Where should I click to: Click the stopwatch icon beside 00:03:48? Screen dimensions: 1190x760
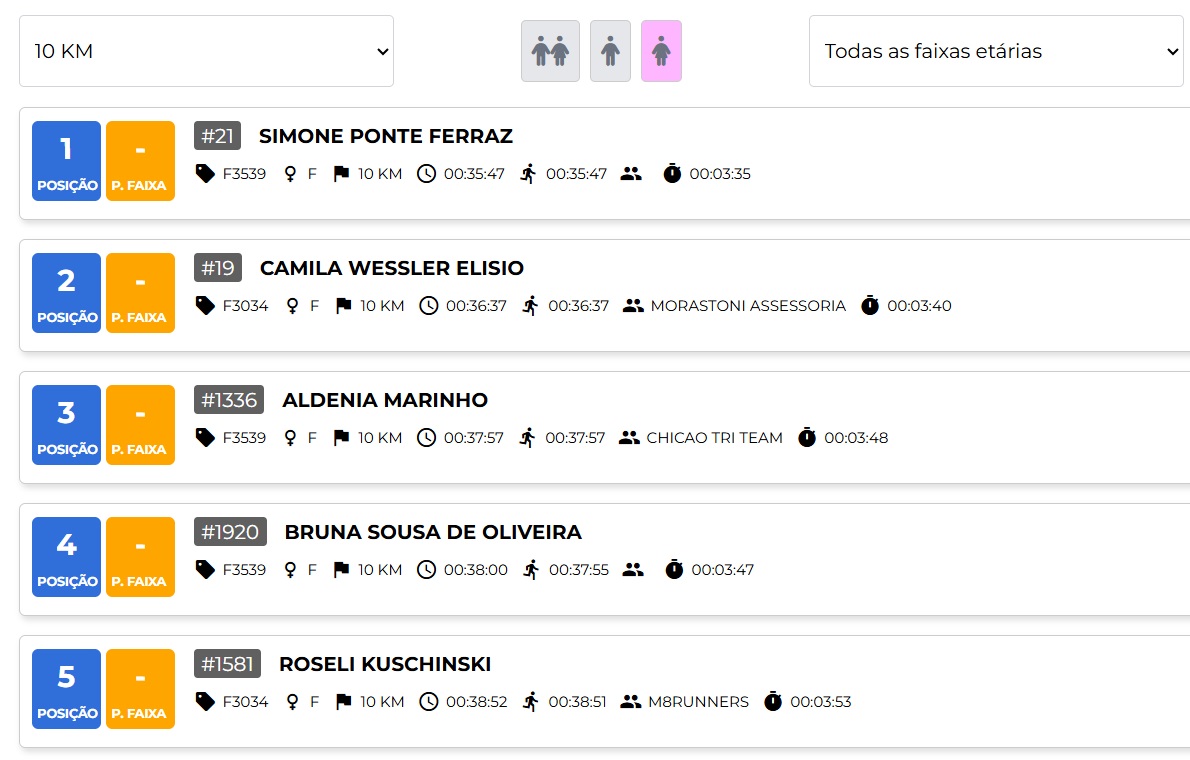807,437
